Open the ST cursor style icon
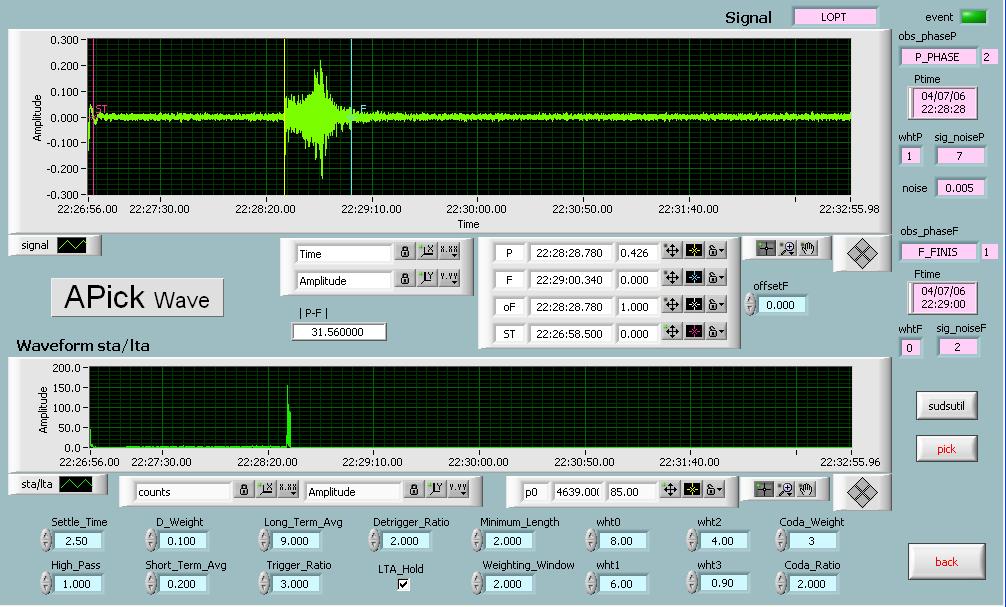Screen dimensions: 1006x607 (x=694, y=332)
